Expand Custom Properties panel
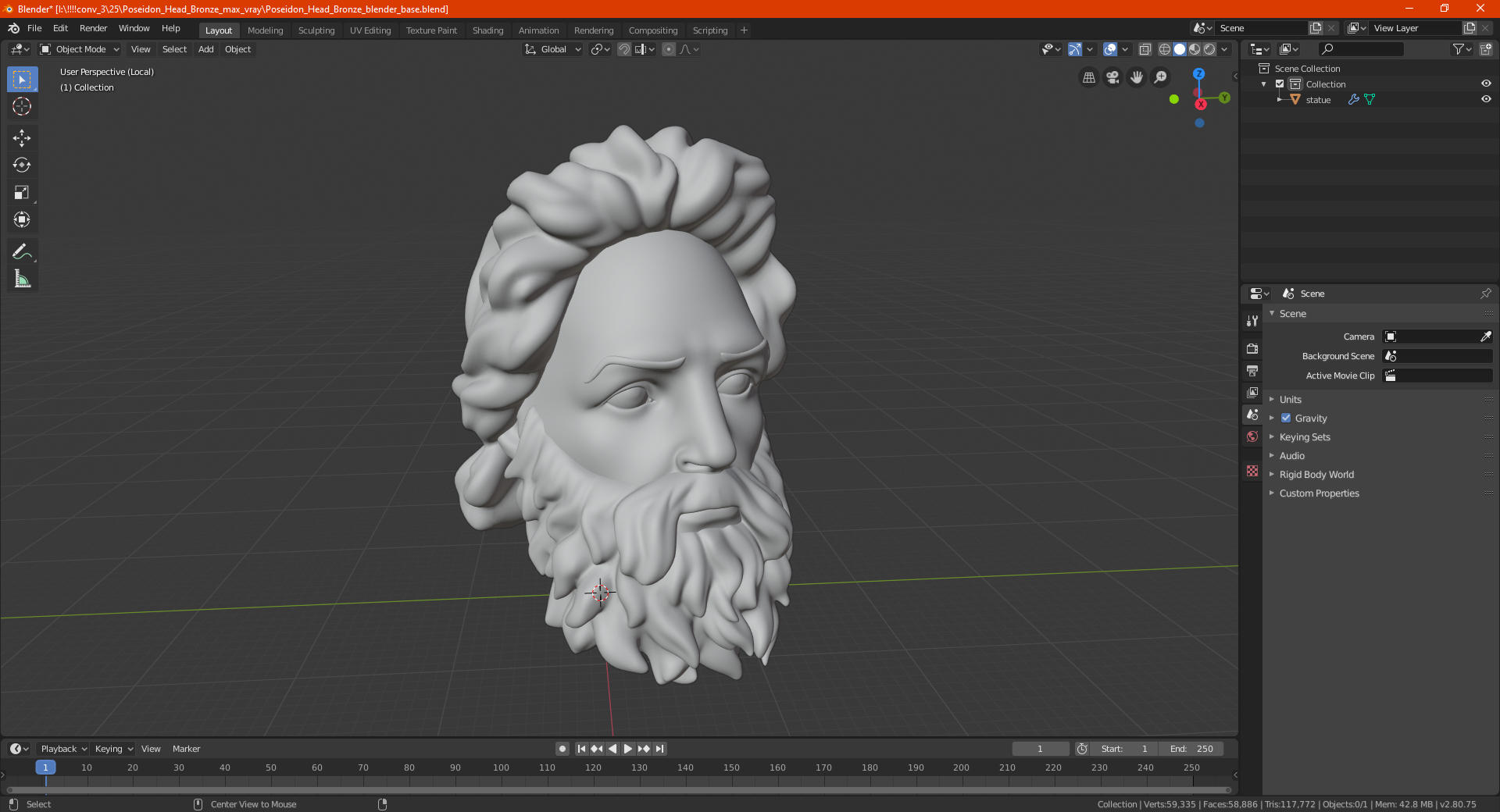The image size is (1500, 812). pos(1319,493)
